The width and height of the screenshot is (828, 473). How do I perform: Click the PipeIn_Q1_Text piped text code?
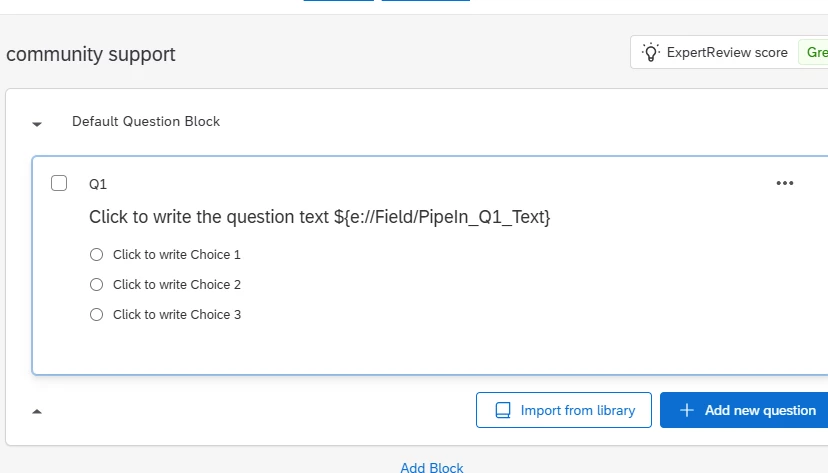point(442,217)
